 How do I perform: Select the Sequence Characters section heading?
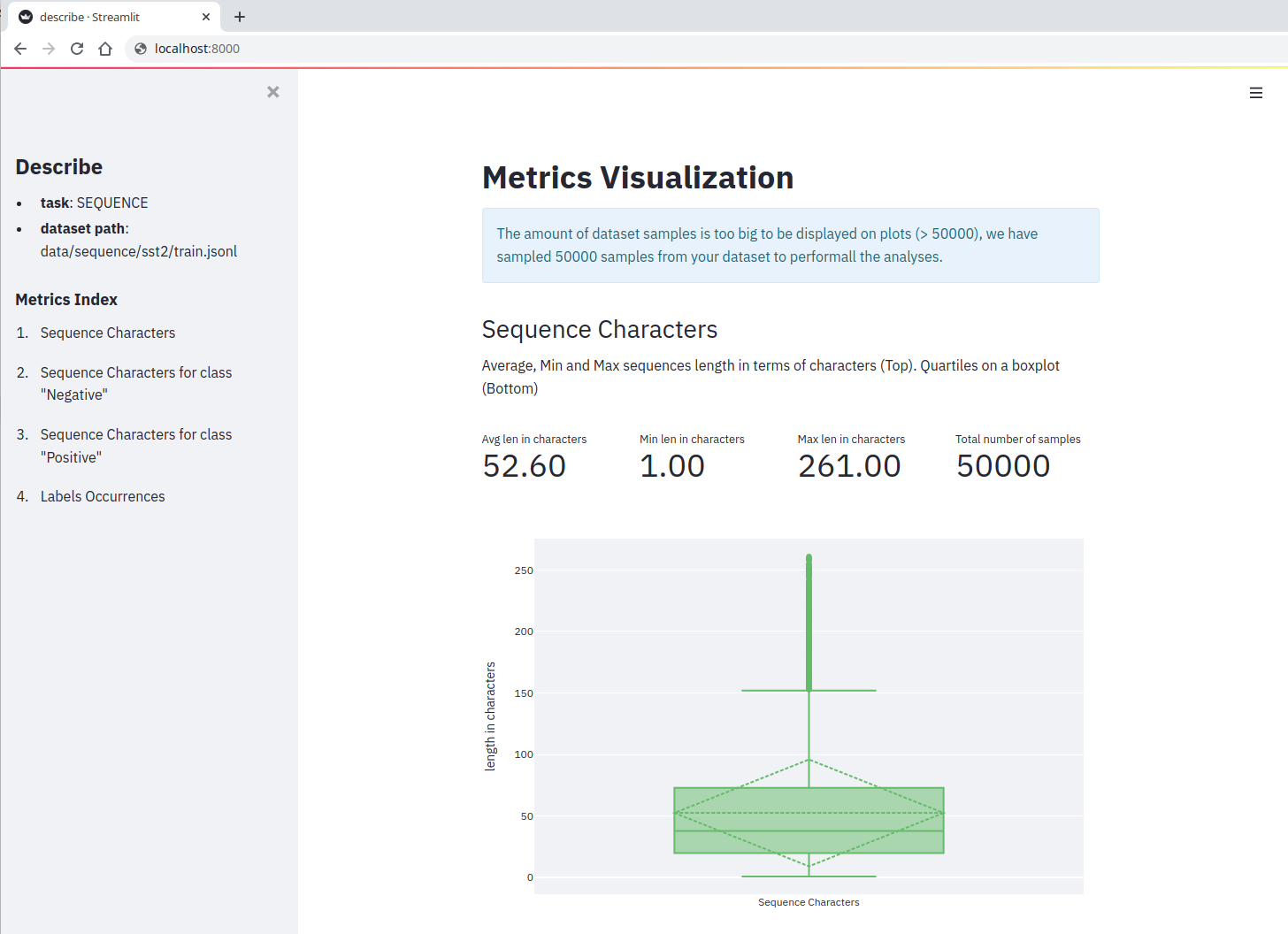[x=600, y=329]
